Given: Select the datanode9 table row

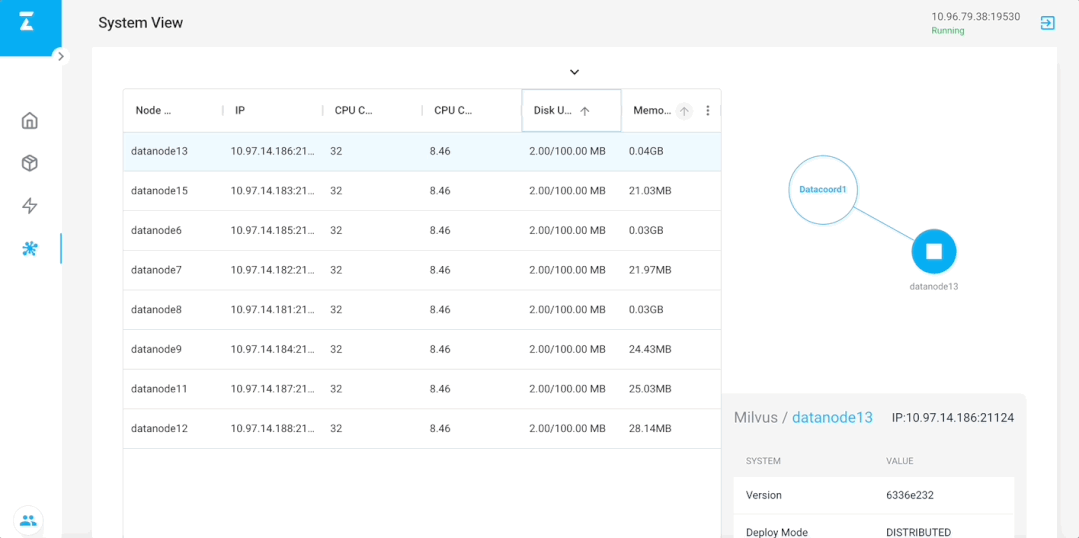Looking at the screenshot, I should (422, 349).
